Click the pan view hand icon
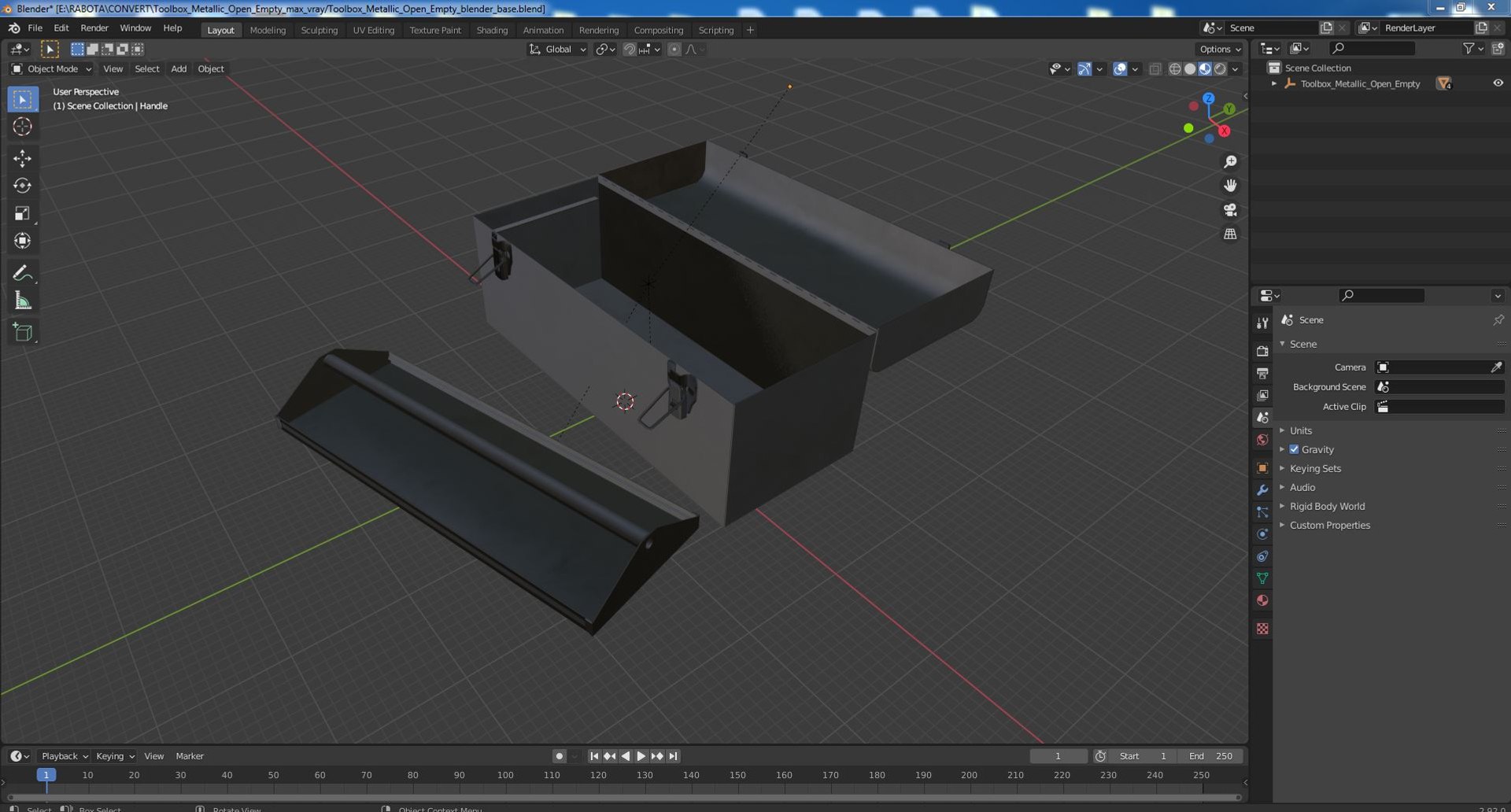Viewport: 1511px width, 812px height. (1230, 186)
